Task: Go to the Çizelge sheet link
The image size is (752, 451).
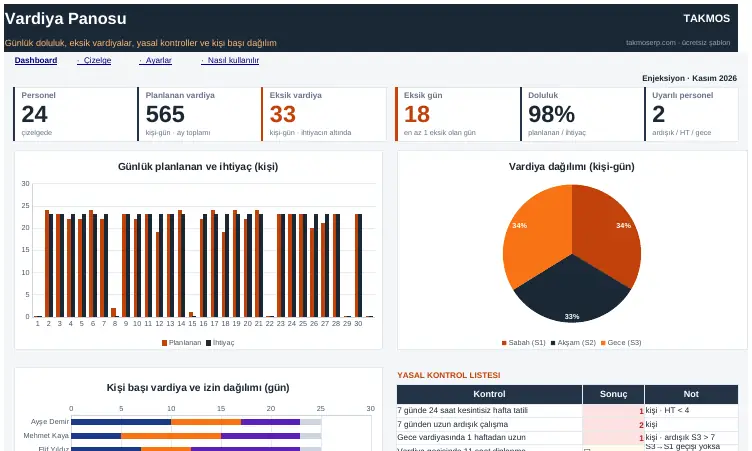Action: pyautogui.click(x=94, y=60)
